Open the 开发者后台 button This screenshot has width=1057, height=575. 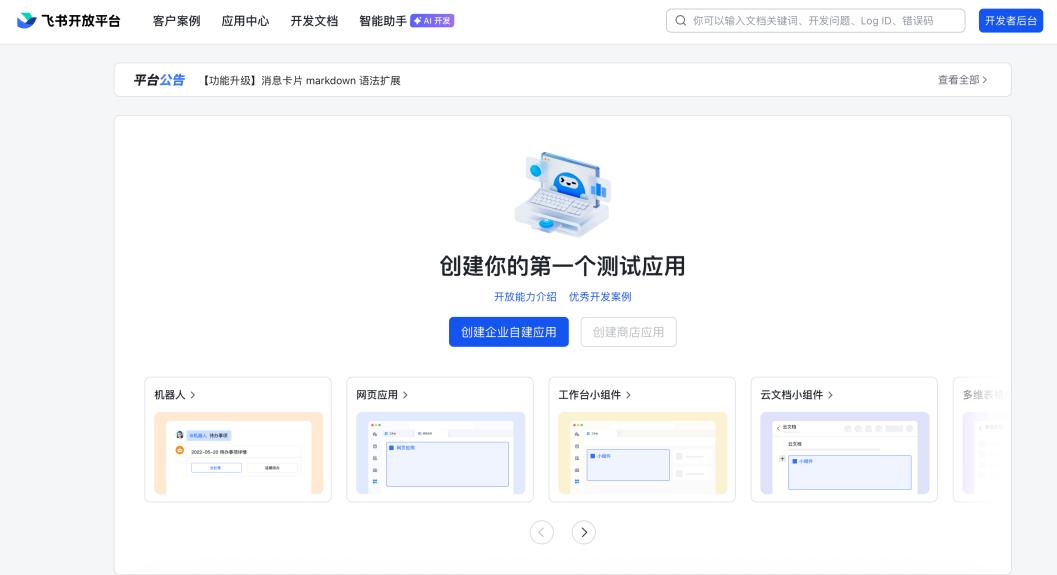[1010, 21]
